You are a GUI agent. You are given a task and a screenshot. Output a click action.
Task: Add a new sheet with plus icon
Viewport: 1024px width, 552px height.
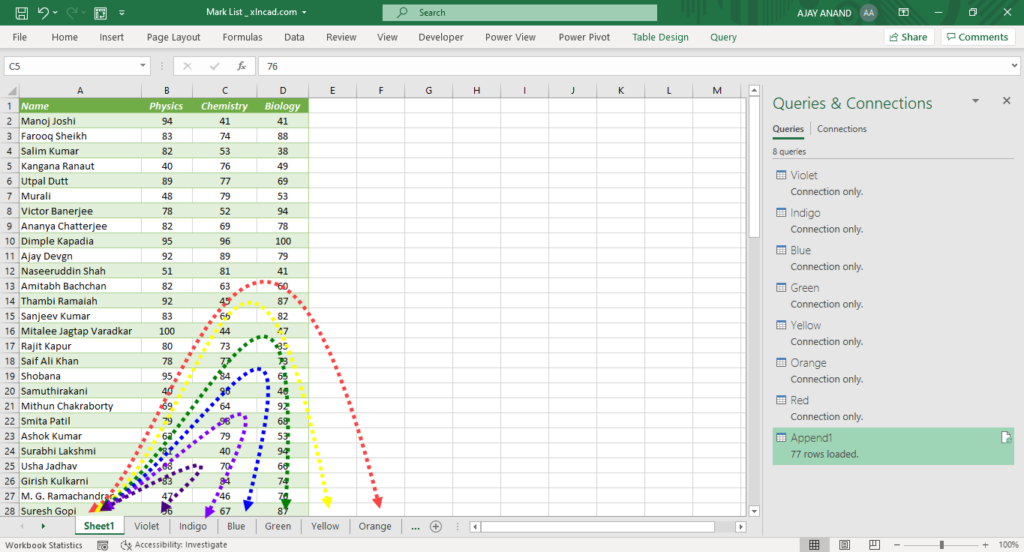tap(436, 527)
